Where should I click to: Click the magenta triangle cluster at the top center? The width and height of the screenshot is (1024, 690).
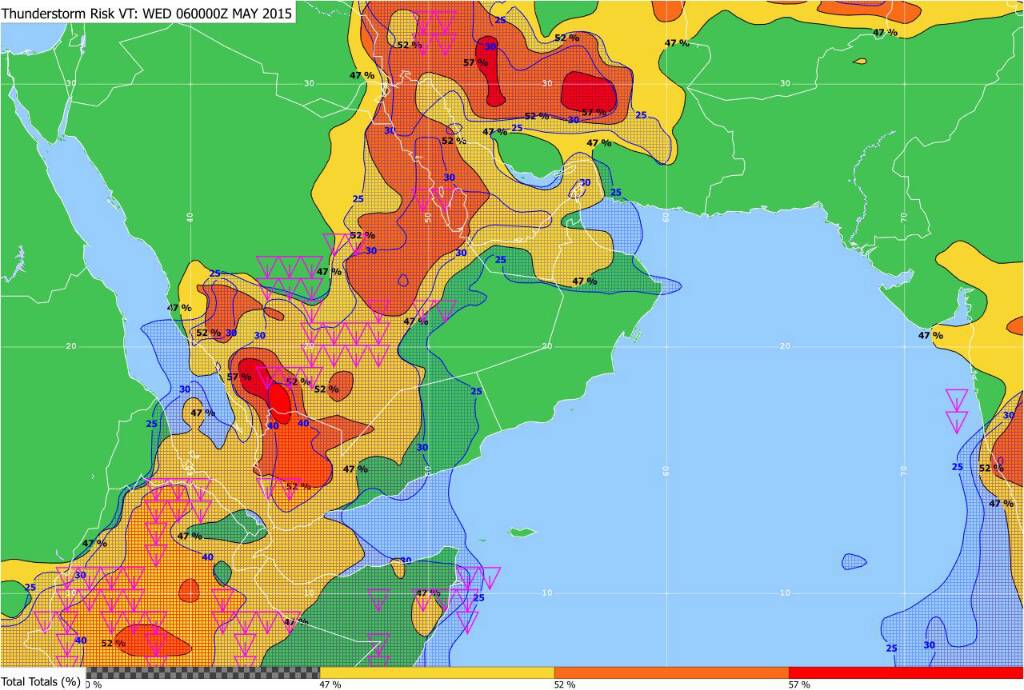(436, 28)
